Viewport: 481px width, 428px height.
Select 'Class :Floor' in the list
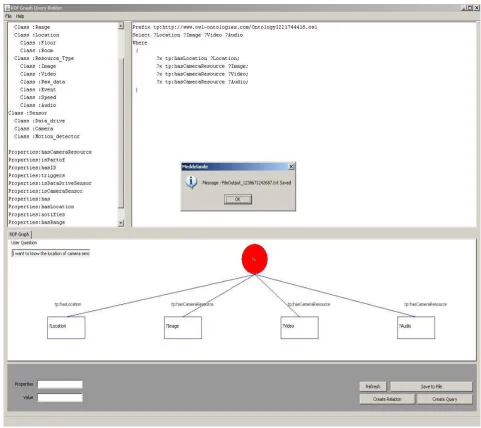point(38,43)
